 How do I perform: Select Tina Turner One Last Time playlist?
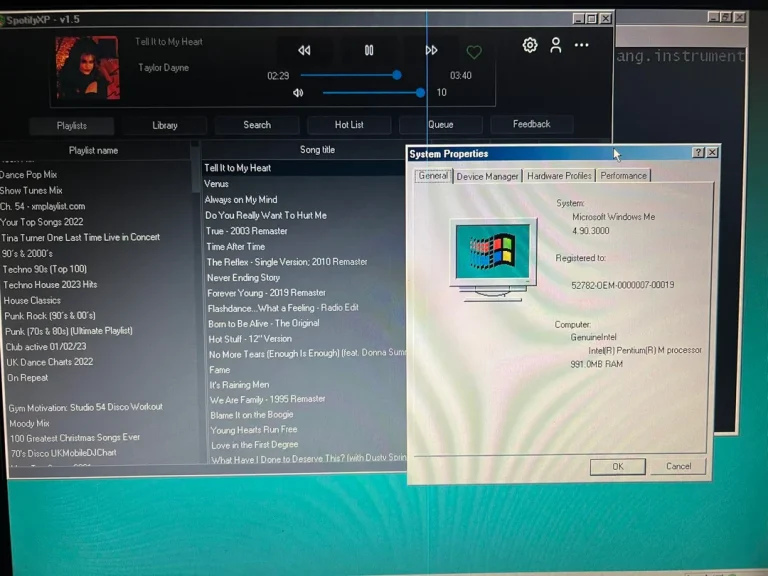pos(80,238)
